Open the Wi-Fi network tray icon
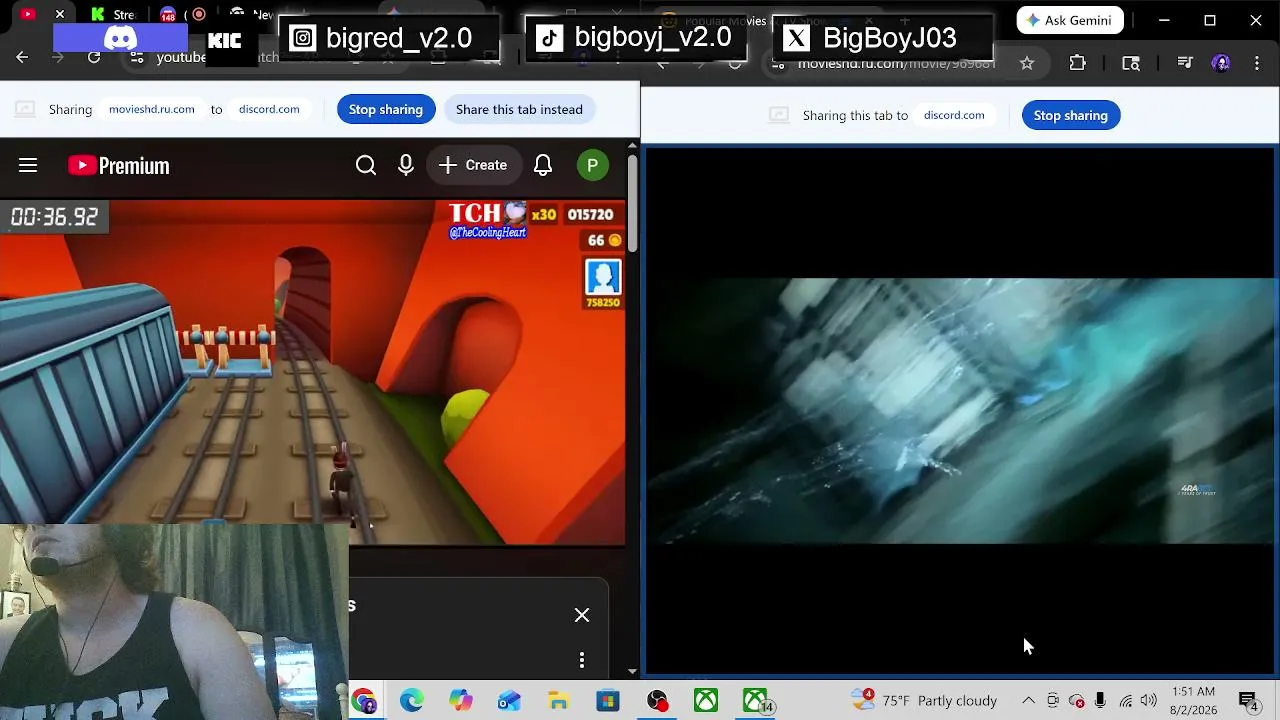Screen dimensions: 1280x720 [x=1126, y=701]
